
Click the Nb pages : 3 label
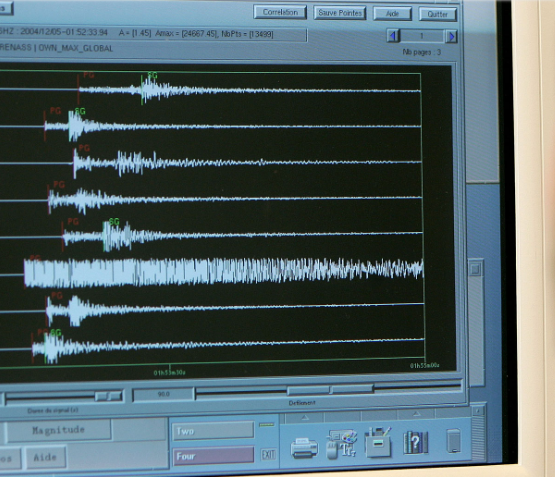422,52
